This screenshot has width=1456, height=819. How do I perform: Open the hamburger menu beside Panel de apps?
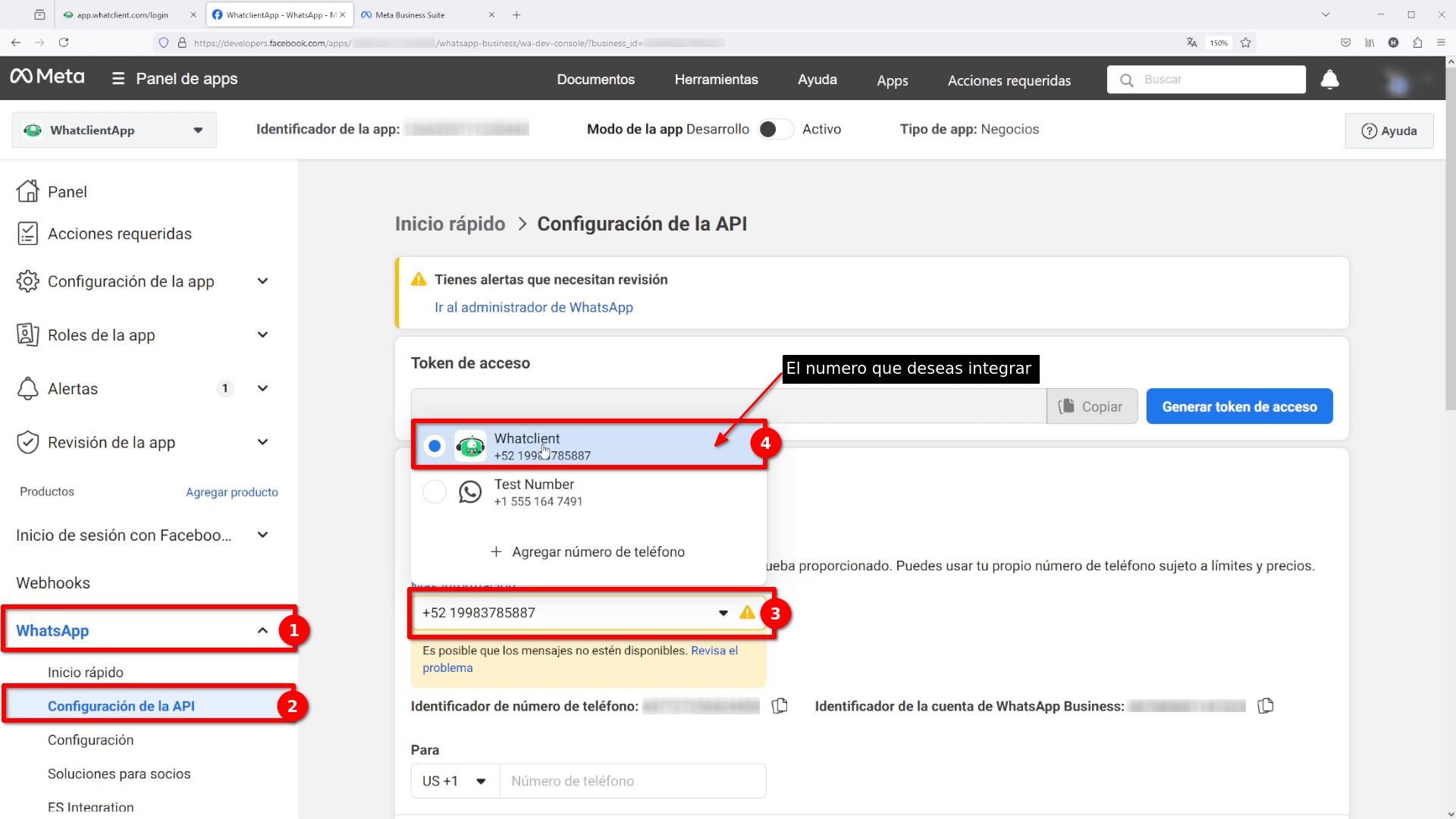click(118, 79)
